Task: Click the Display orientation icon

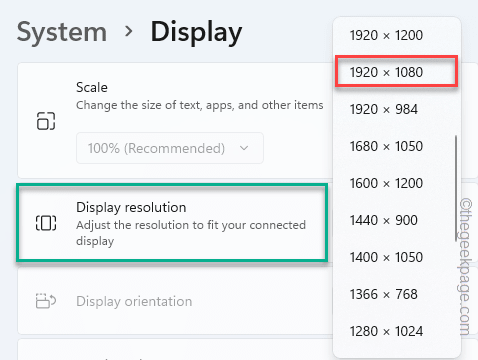Action: tap(46, 301)
